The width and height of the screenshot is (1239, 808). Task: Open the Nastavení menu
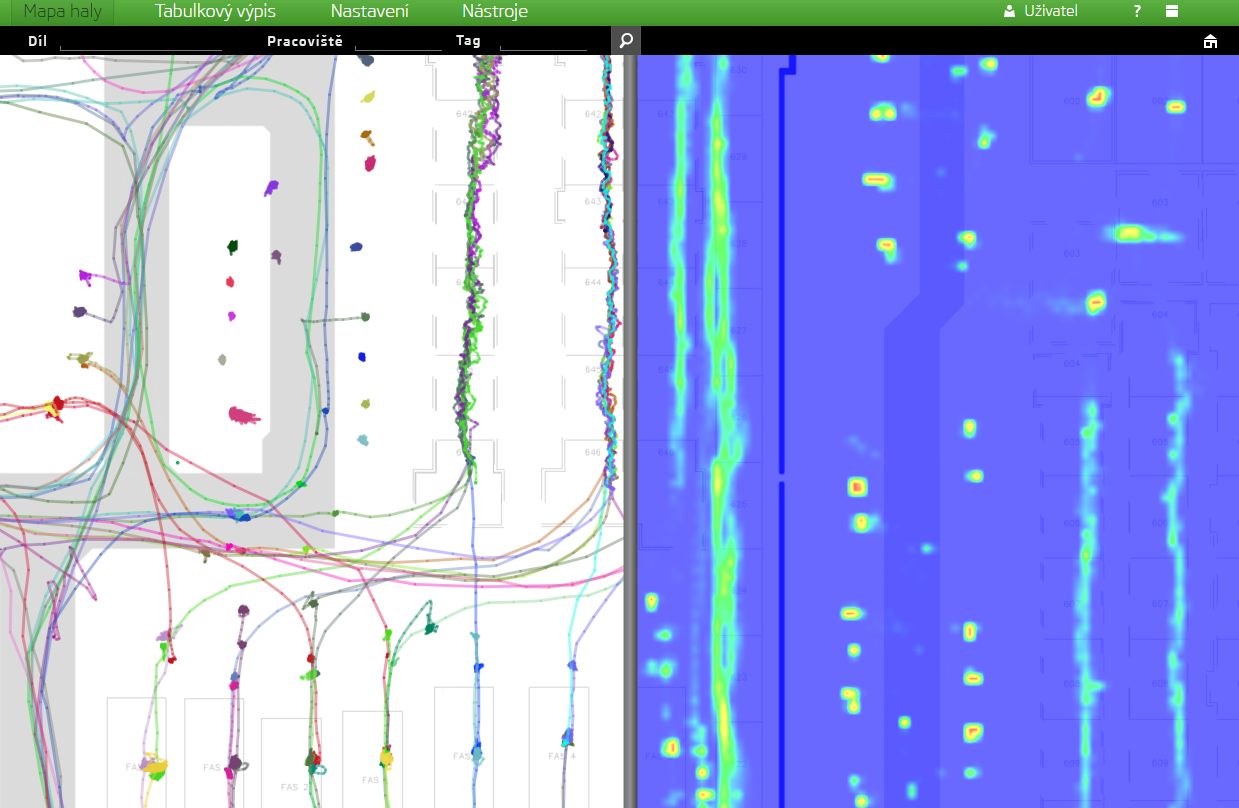tap(369, 12)
